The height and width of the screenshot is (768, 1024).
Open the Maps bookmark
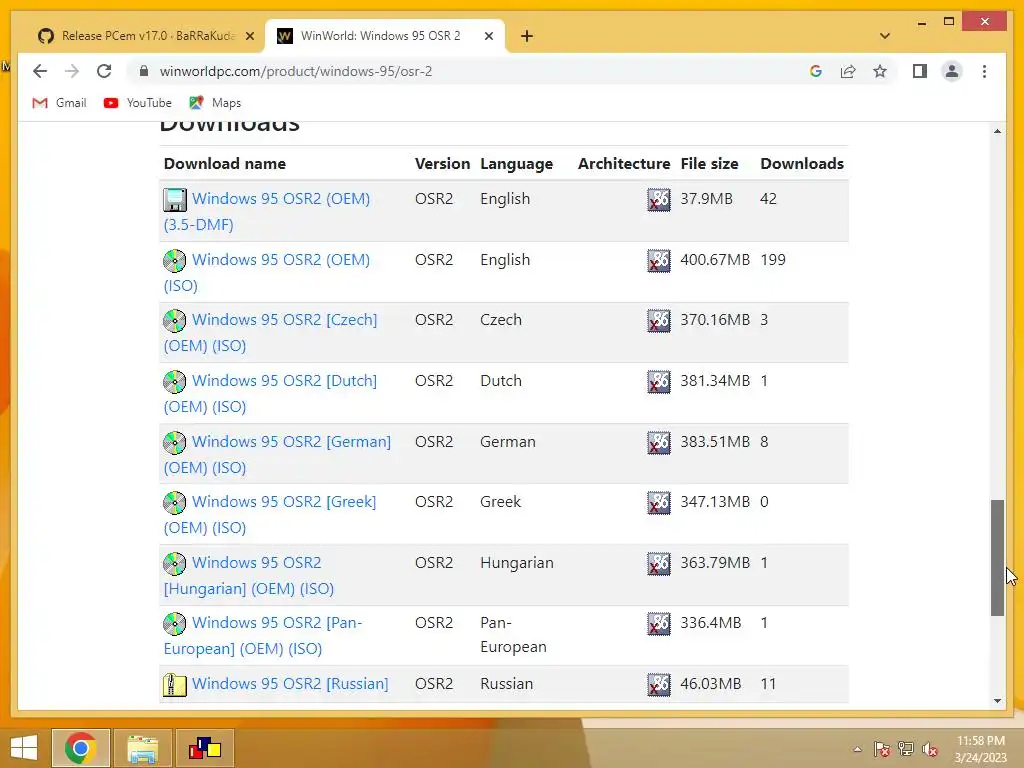point(216,103)
